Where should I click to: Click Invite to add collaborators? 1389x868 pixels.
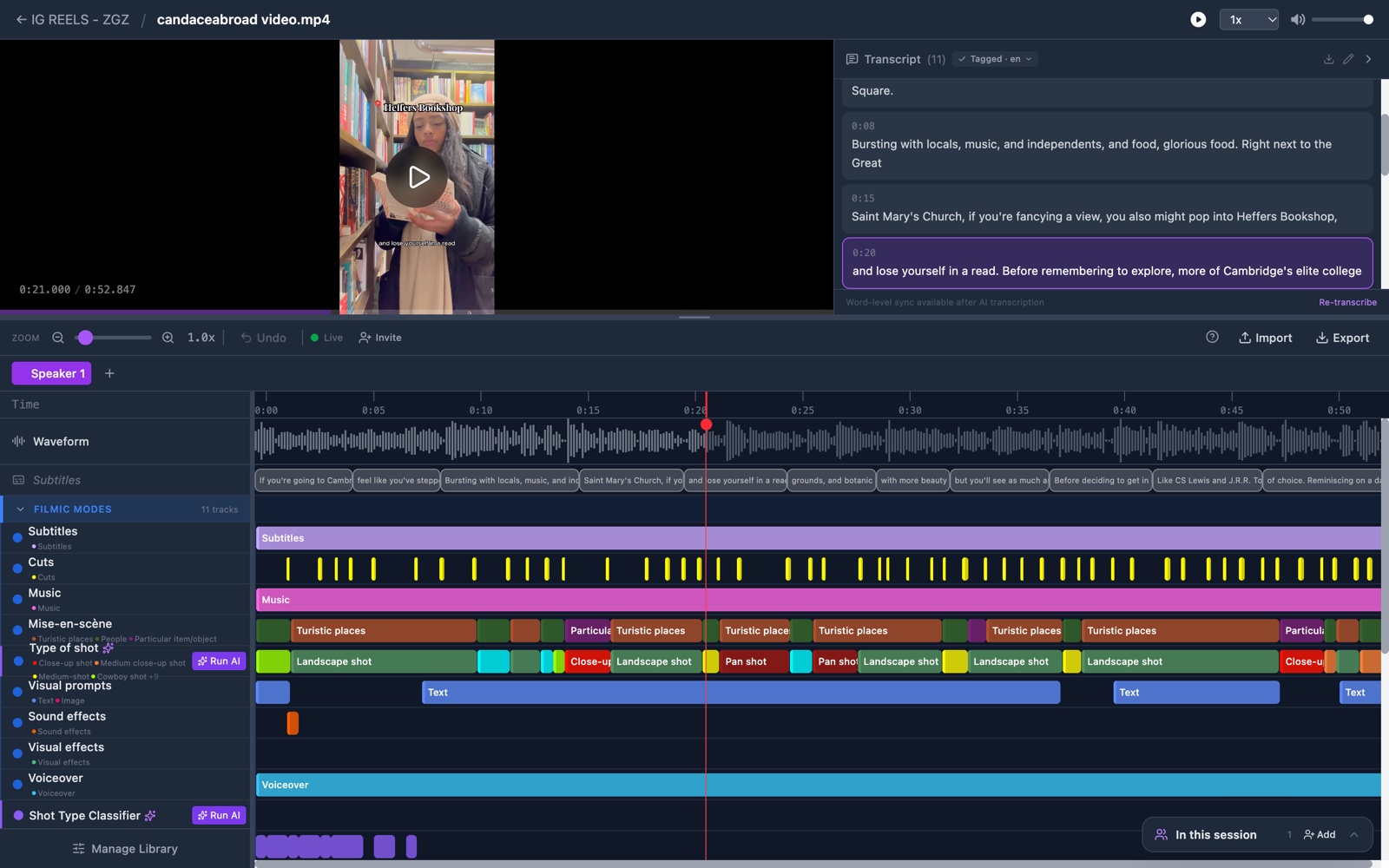380,338
